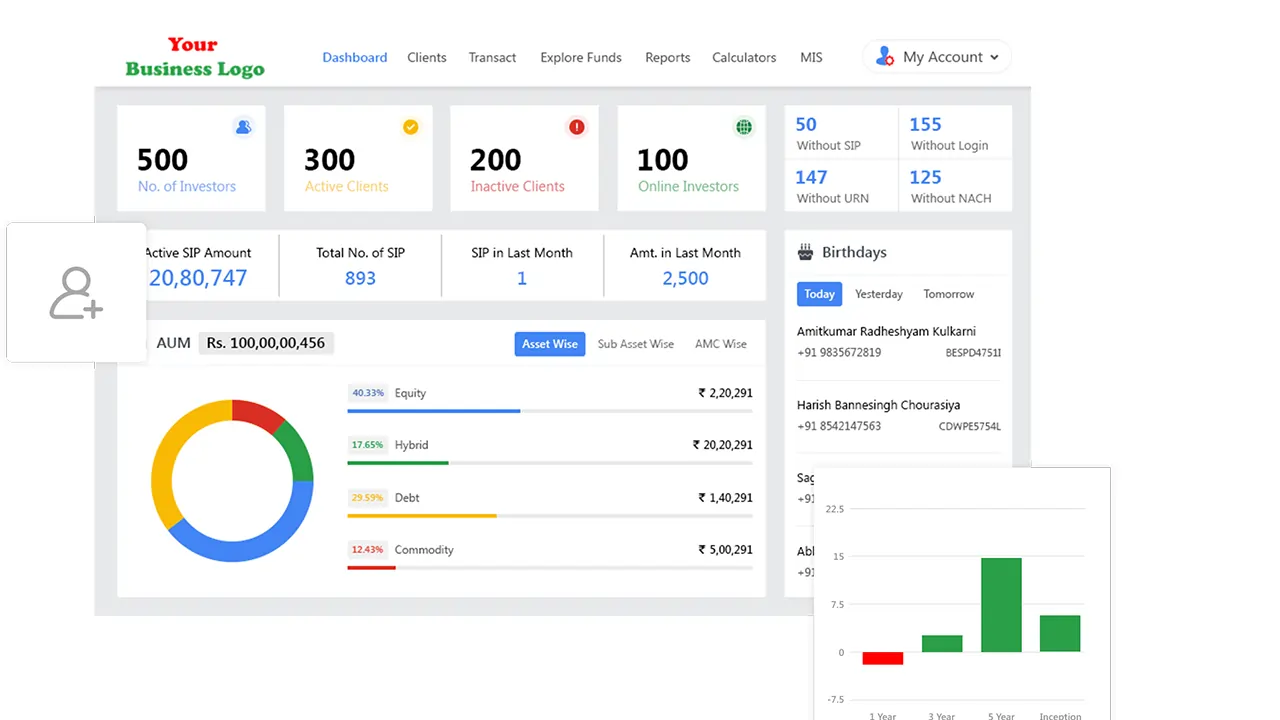Show Yesterday's birthdays tab
Screen dimensions: 1280x720
point(878,294)
